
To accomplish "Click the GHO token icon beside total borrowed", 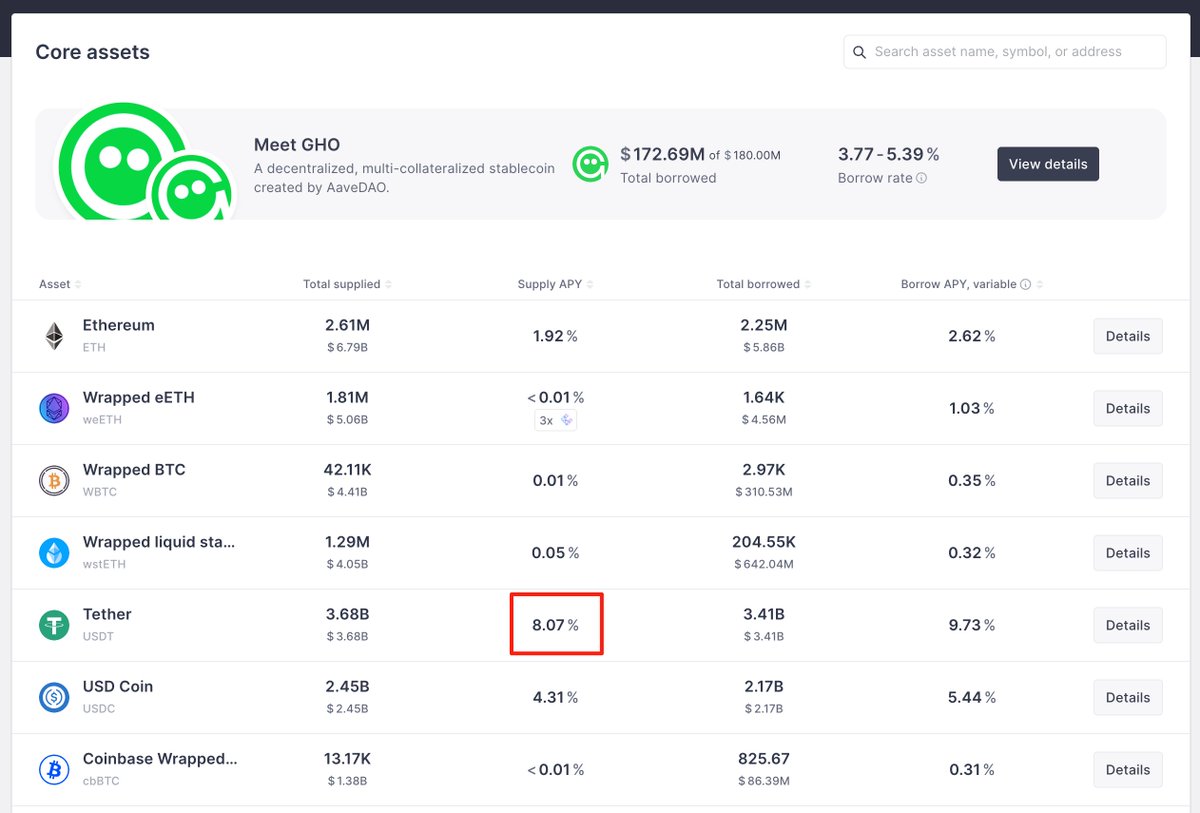I will (x=590, y=164).
